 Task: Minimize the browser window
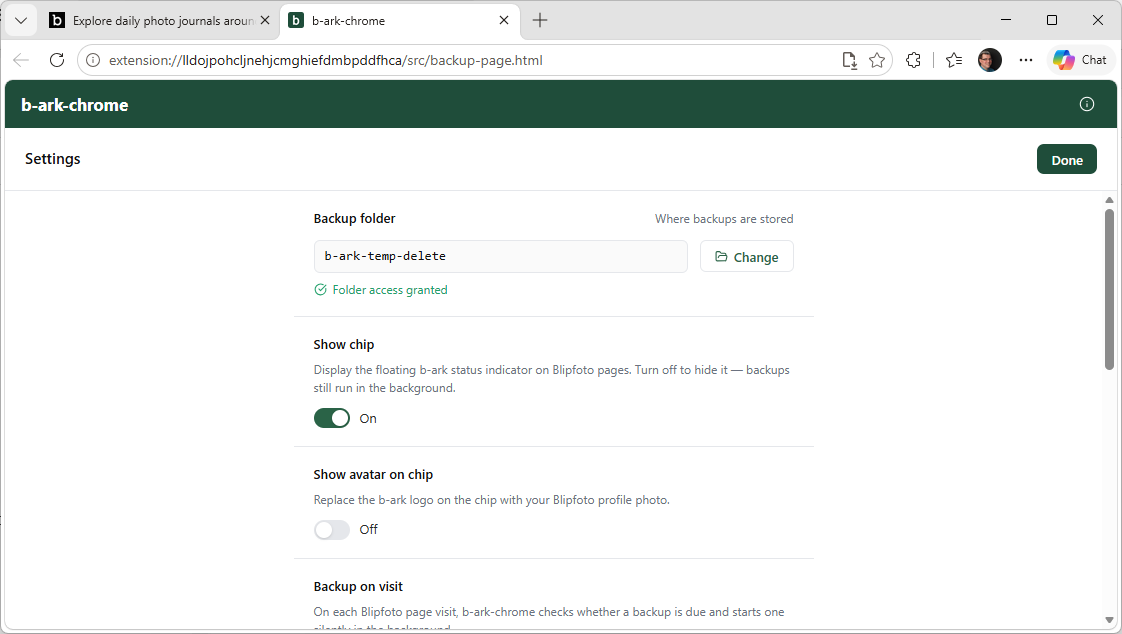1005,20
